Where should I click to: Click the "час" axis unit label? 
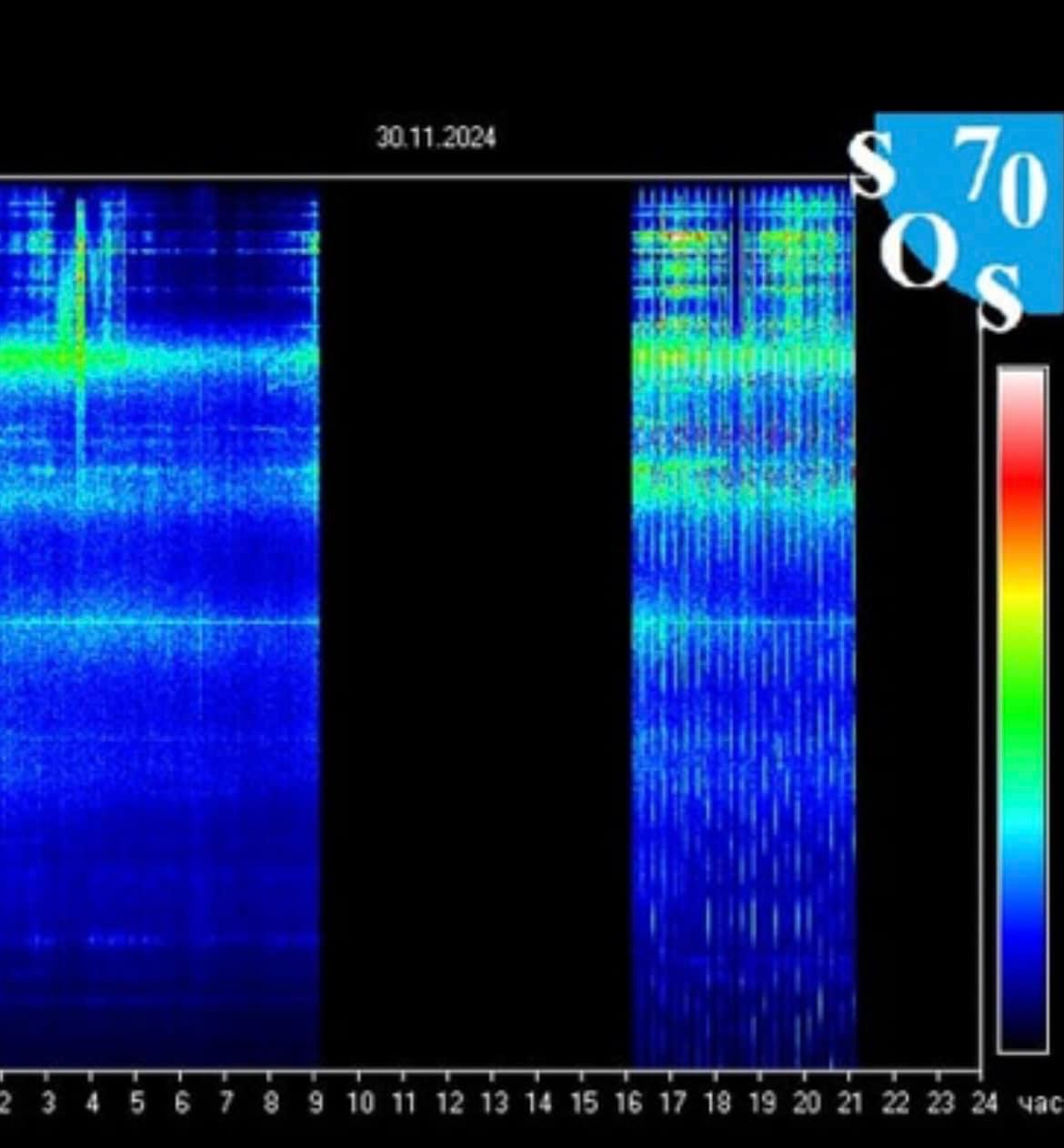1039,1104
